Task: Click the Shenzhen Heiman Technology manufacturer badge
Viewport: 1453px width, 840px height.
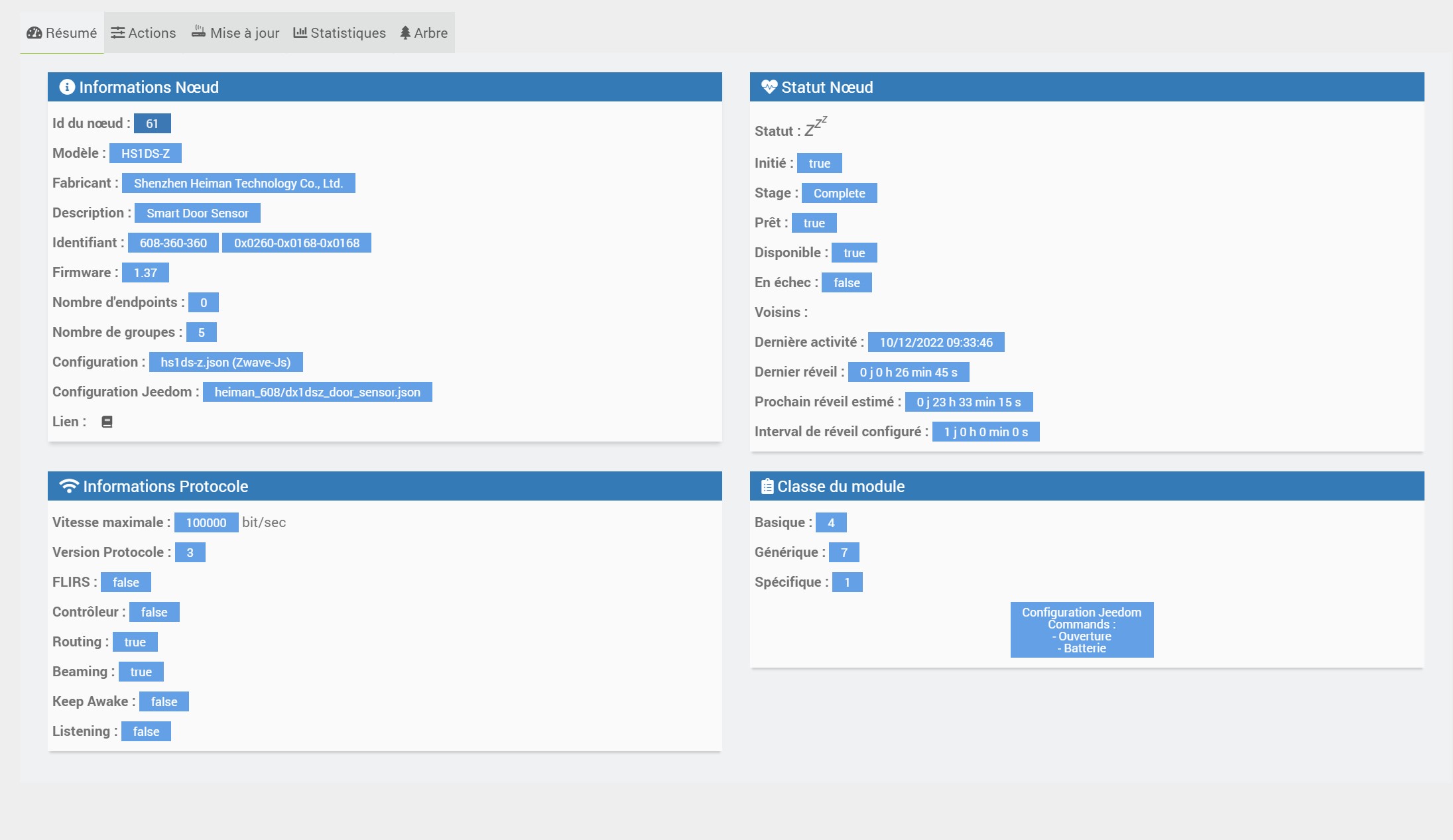Action: pos(238,183)
